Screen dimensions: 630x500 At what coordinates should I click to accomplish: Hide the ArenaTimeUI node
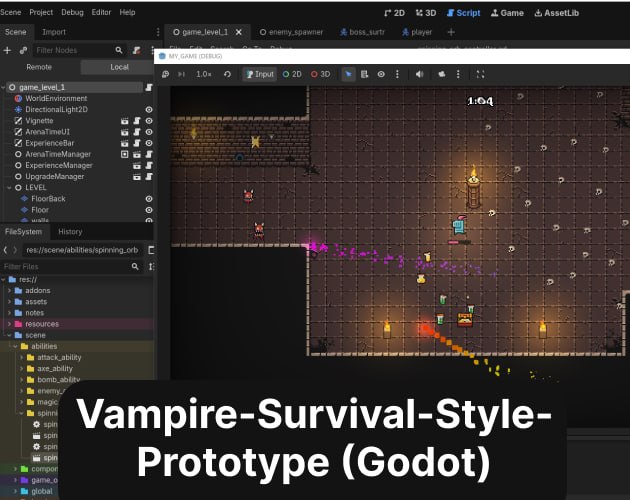coord(149,132)
